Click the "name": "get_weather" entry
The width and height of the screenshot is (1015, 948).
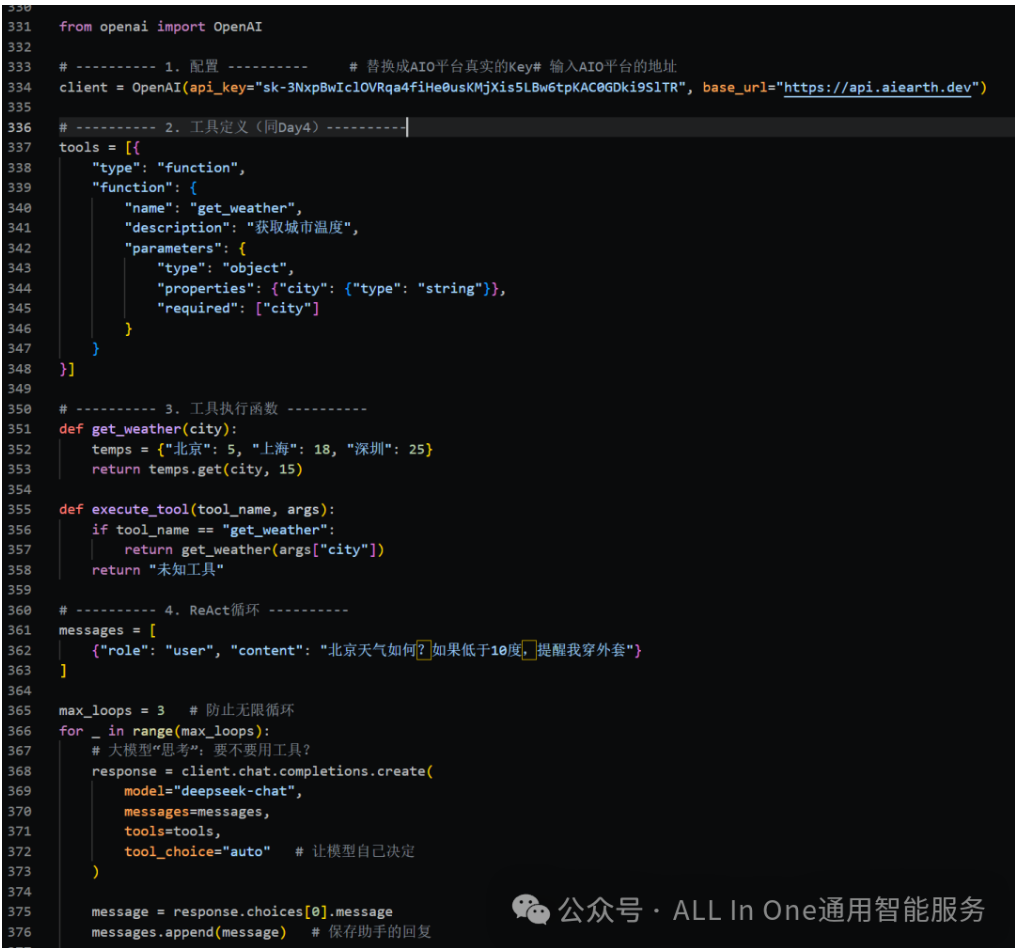tap(213, 208)
